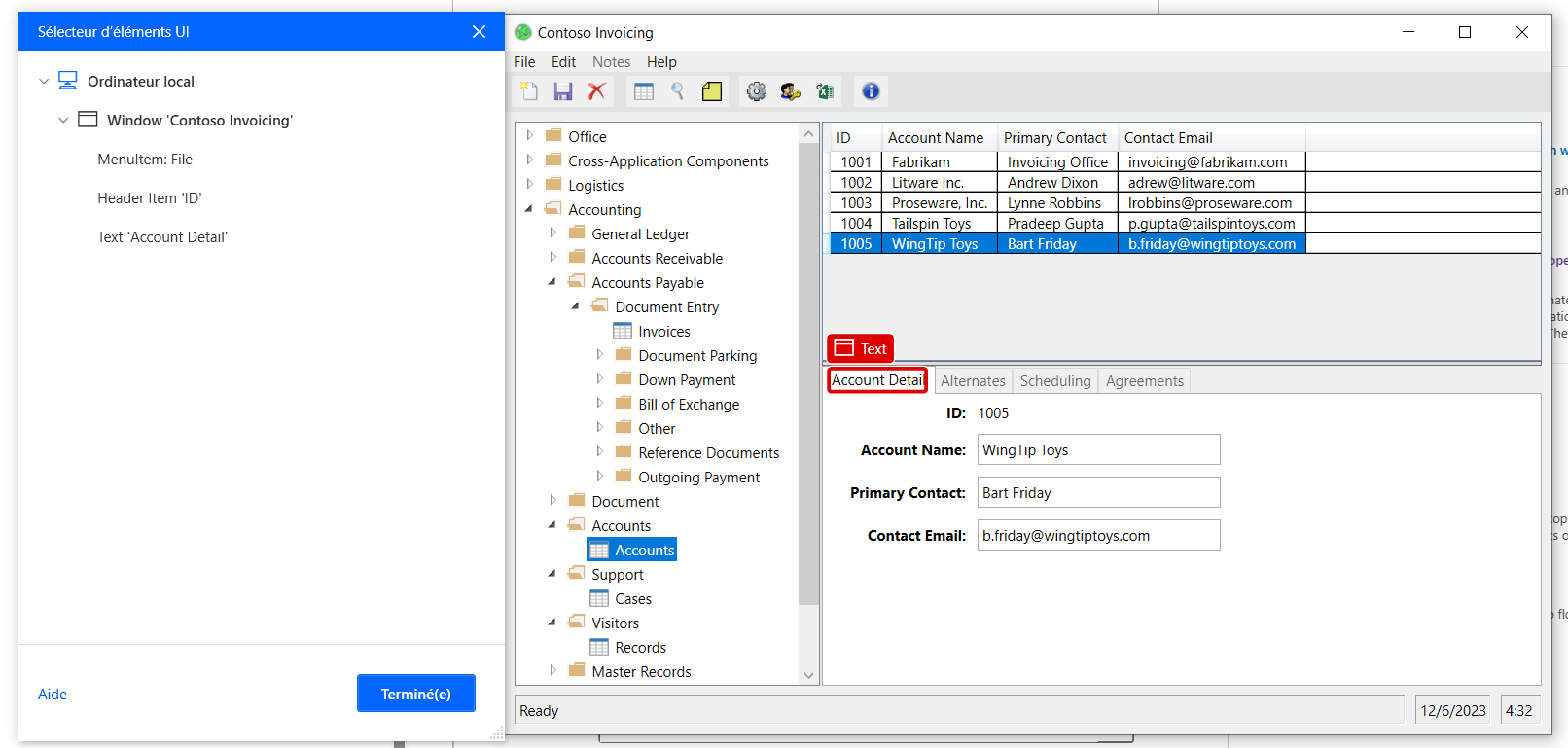Viewport: 1568px width, 748px height.
Task: Select the Text 'Account Detail' entry
Action: tap(162, 237)
